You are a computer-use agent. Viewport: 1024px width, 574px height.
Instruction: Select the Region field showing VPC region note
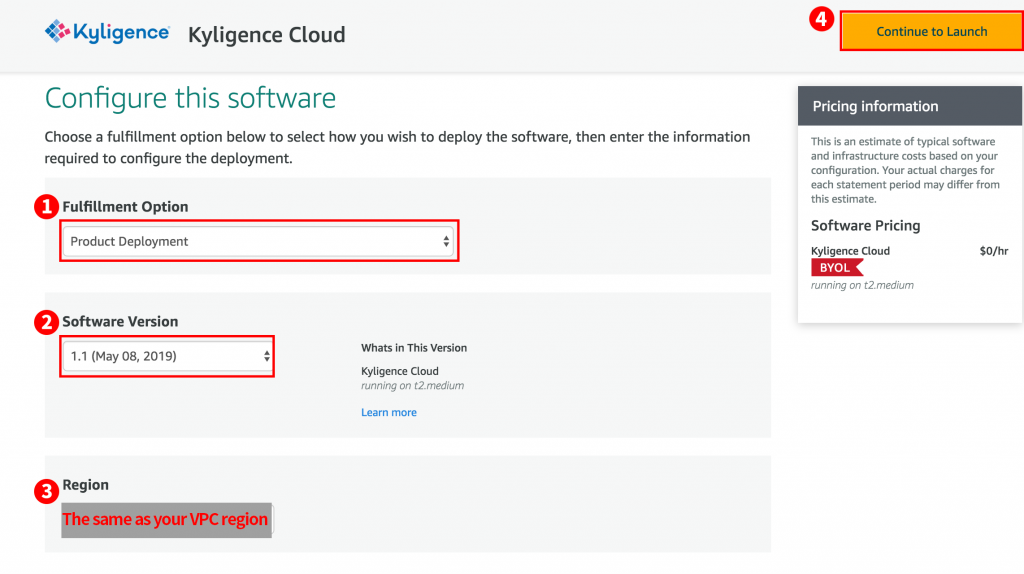166,520
